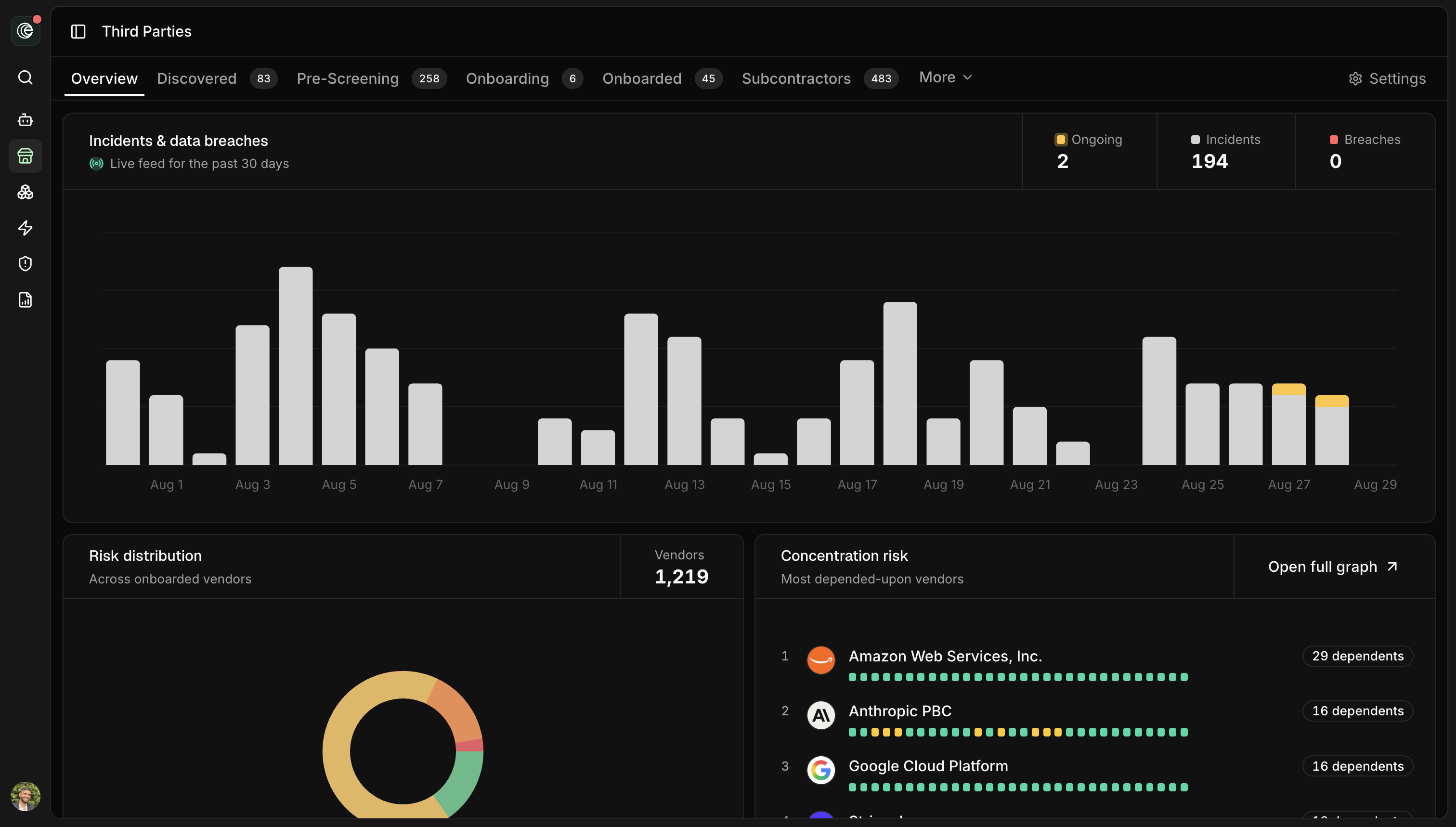
Task: Click the "Aug 15" axis label
Action: click(771, 485)
